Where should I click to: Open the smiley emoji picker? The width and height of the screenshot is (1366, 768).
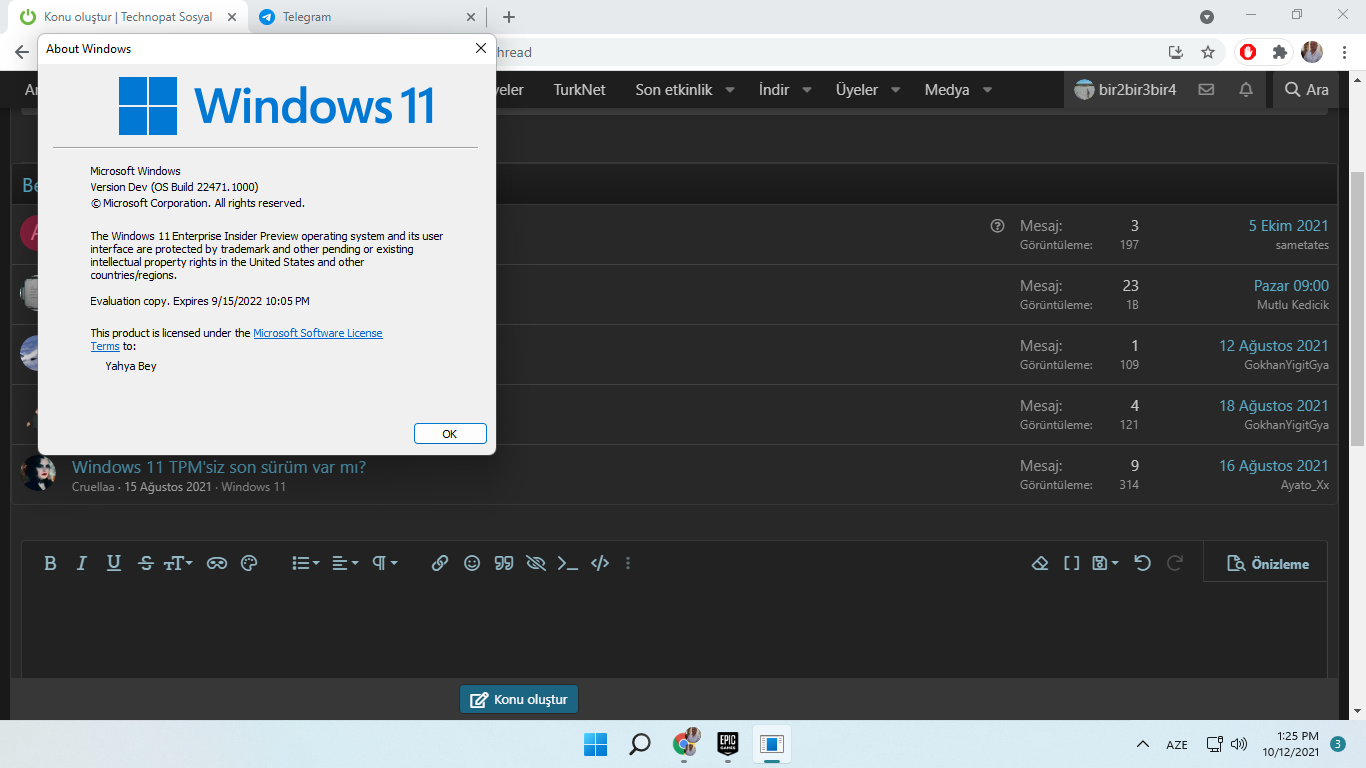(x=472, y=563)
